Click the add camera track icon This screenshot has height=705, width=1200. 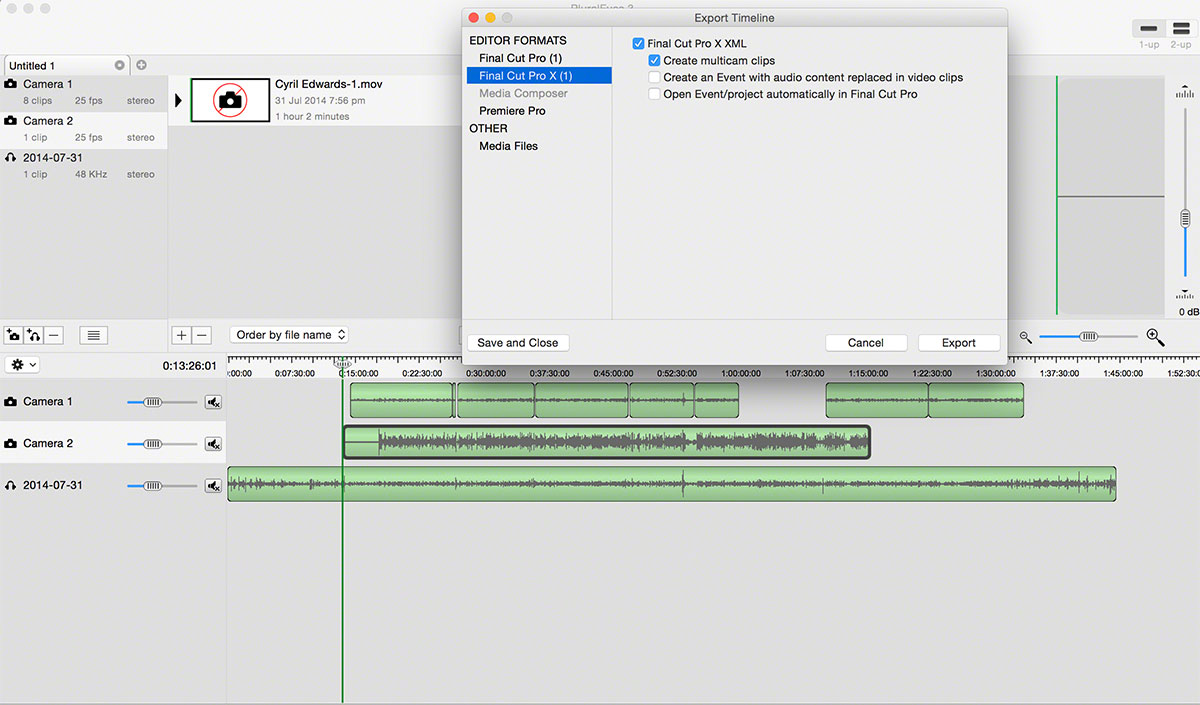13,336
